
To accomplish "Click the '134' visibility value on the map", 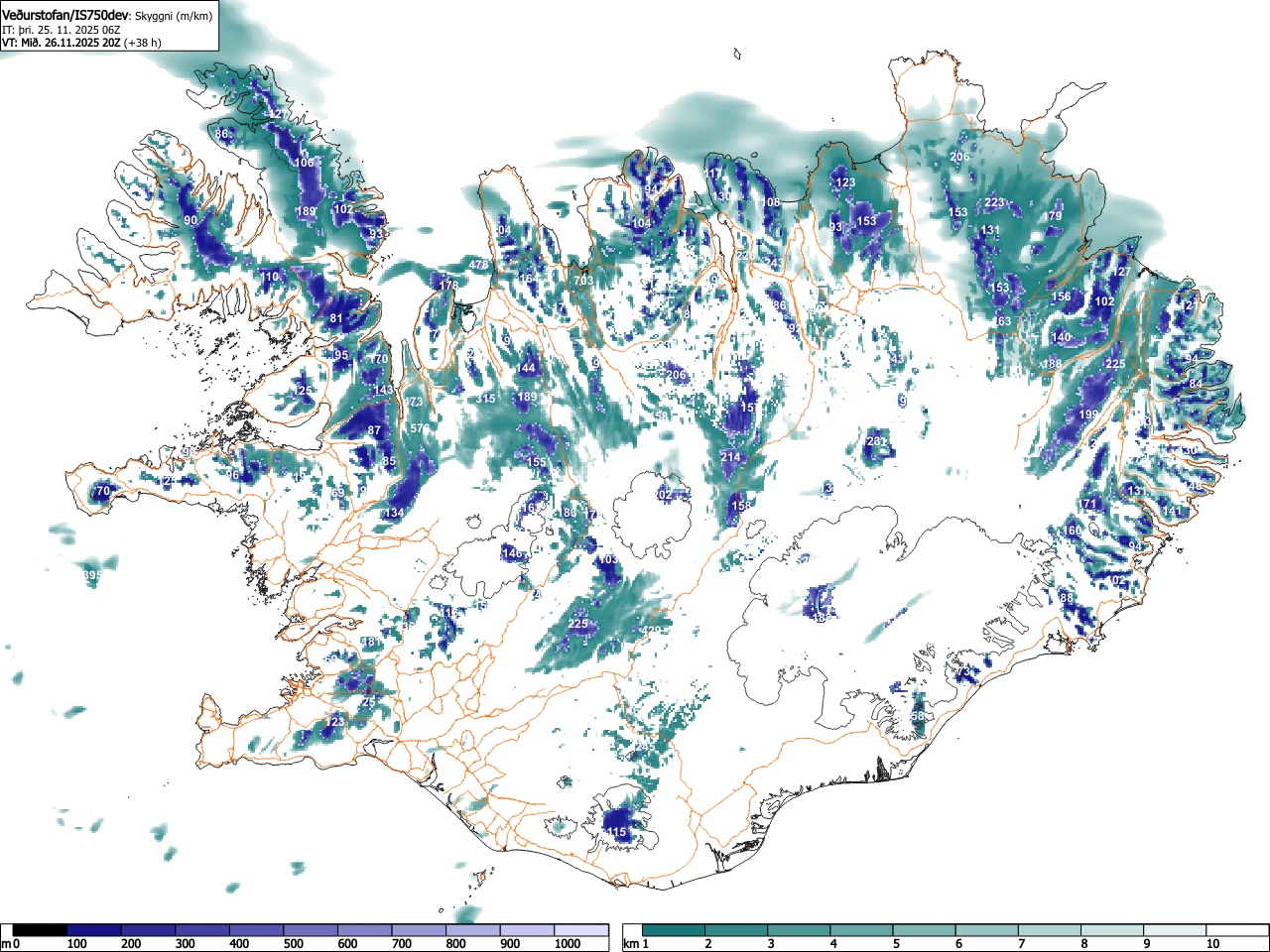I will click(x=395, y=513).
